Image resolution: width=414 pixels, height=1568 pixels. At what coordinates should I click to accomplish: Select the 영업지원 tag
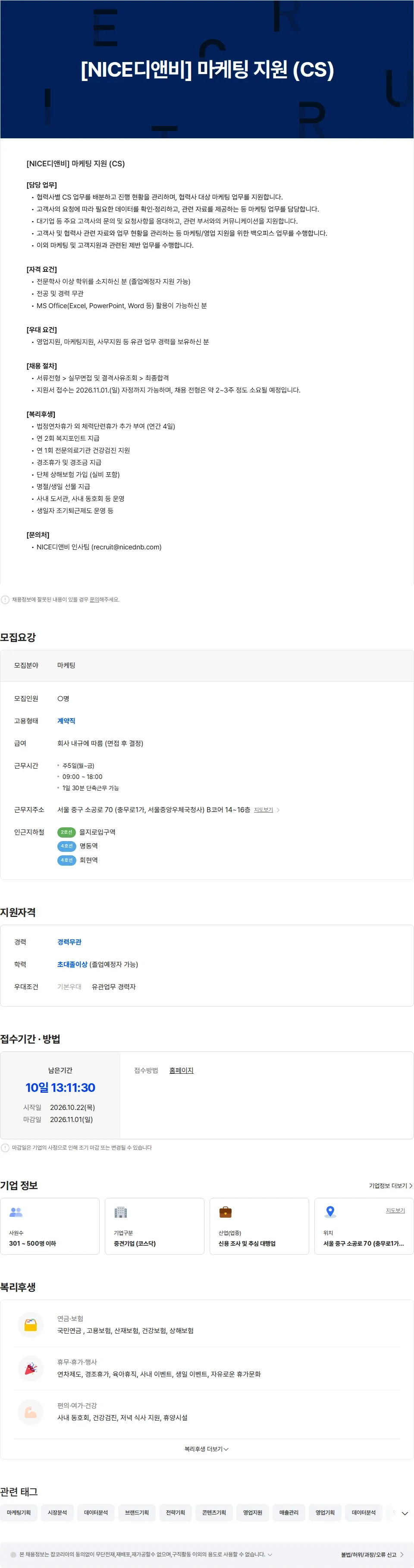tap(253, 1512)
